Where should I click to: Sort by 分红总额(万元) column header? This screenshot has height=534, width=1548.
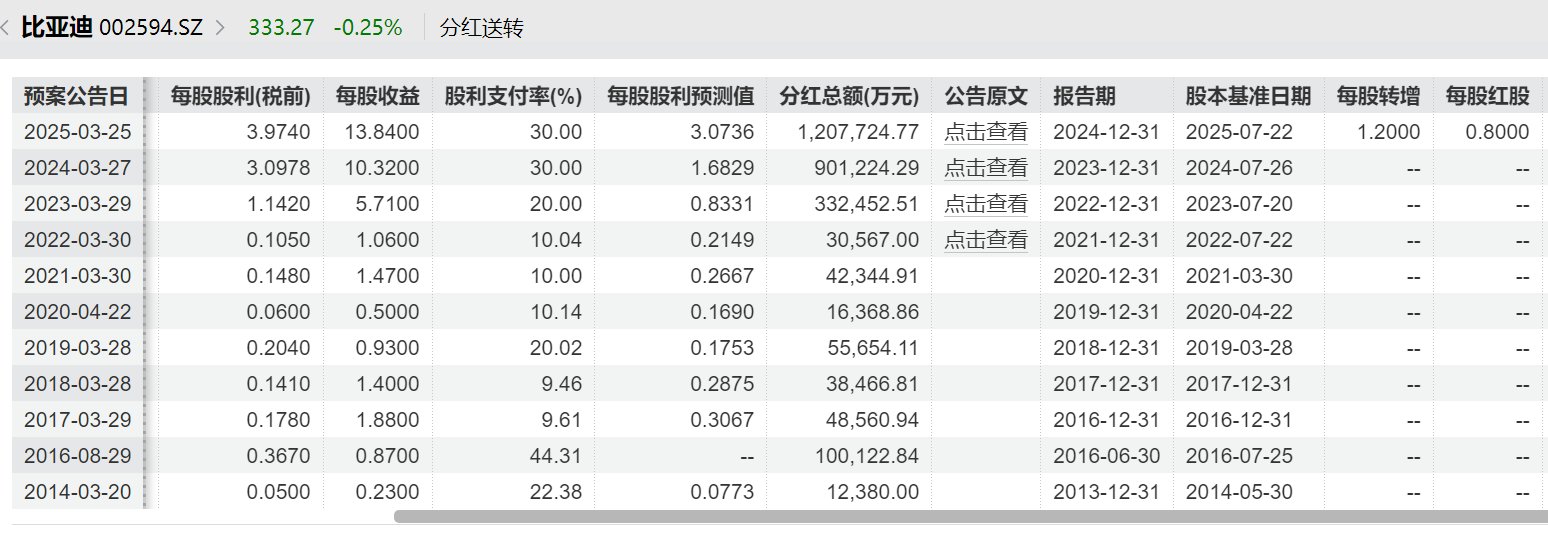pos(849,96)
